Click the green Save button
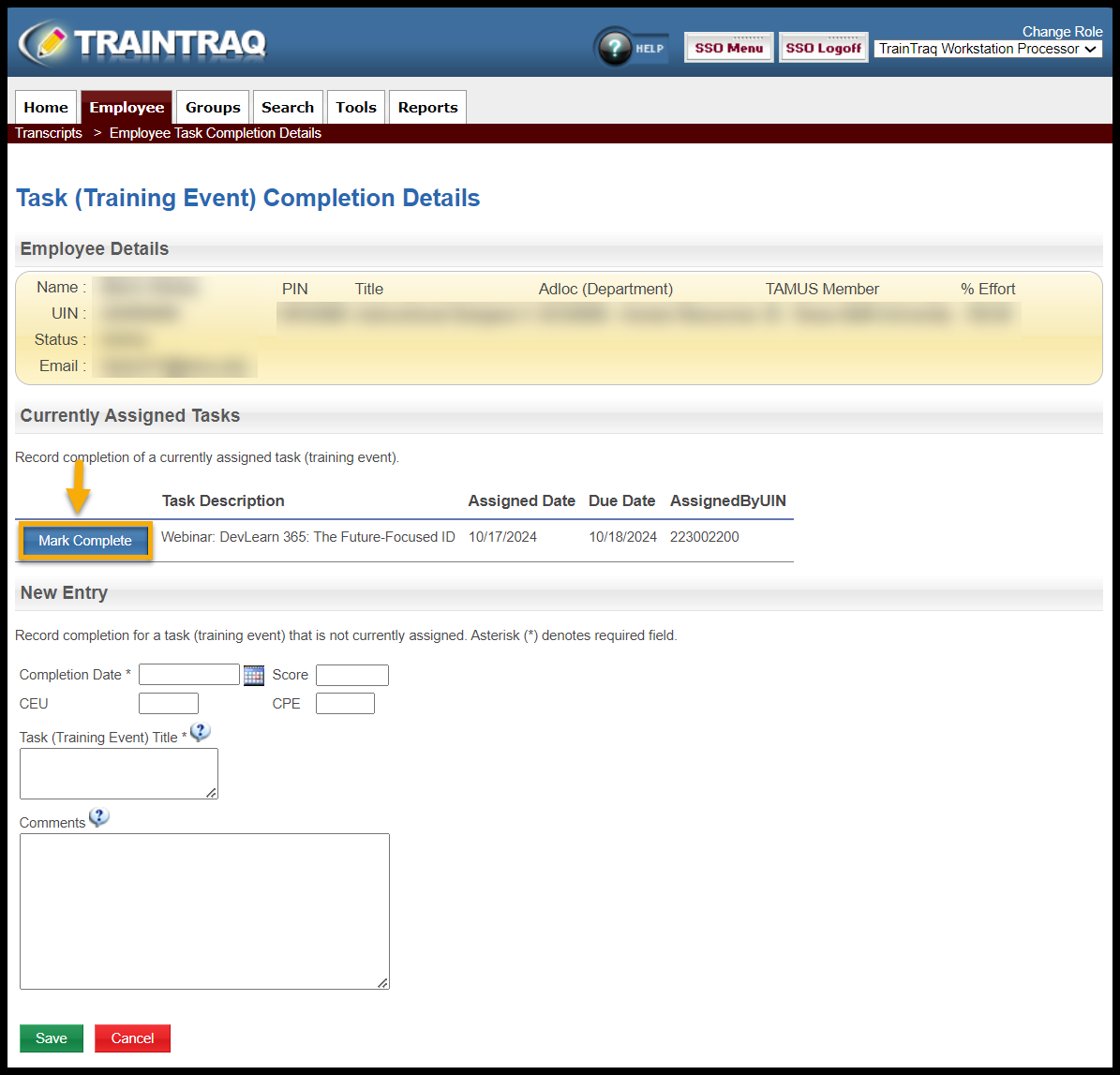The image size is (1120, 1075). 52,1038
